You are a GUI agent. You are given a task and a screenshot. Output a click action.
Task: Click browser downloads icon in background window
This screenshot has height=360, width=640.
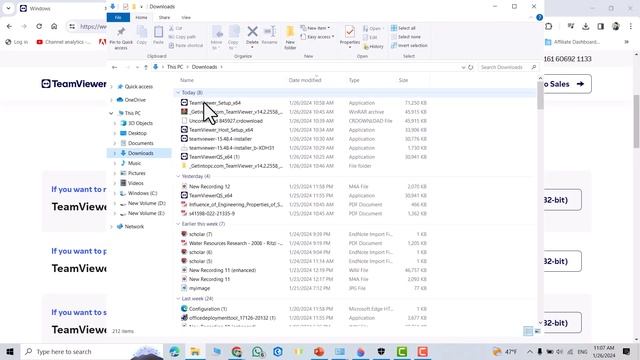585,27
